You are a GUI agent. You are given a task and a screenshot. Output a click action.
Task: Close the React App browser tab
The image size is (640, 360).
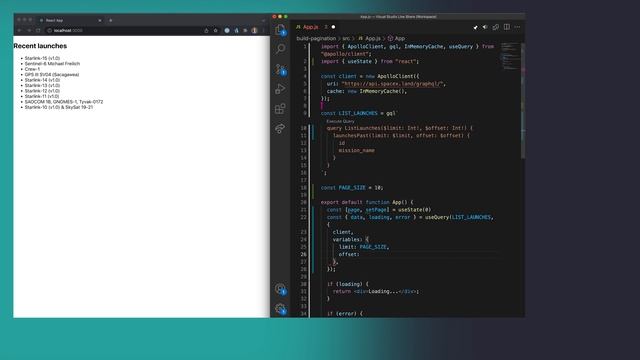point(100,20)
